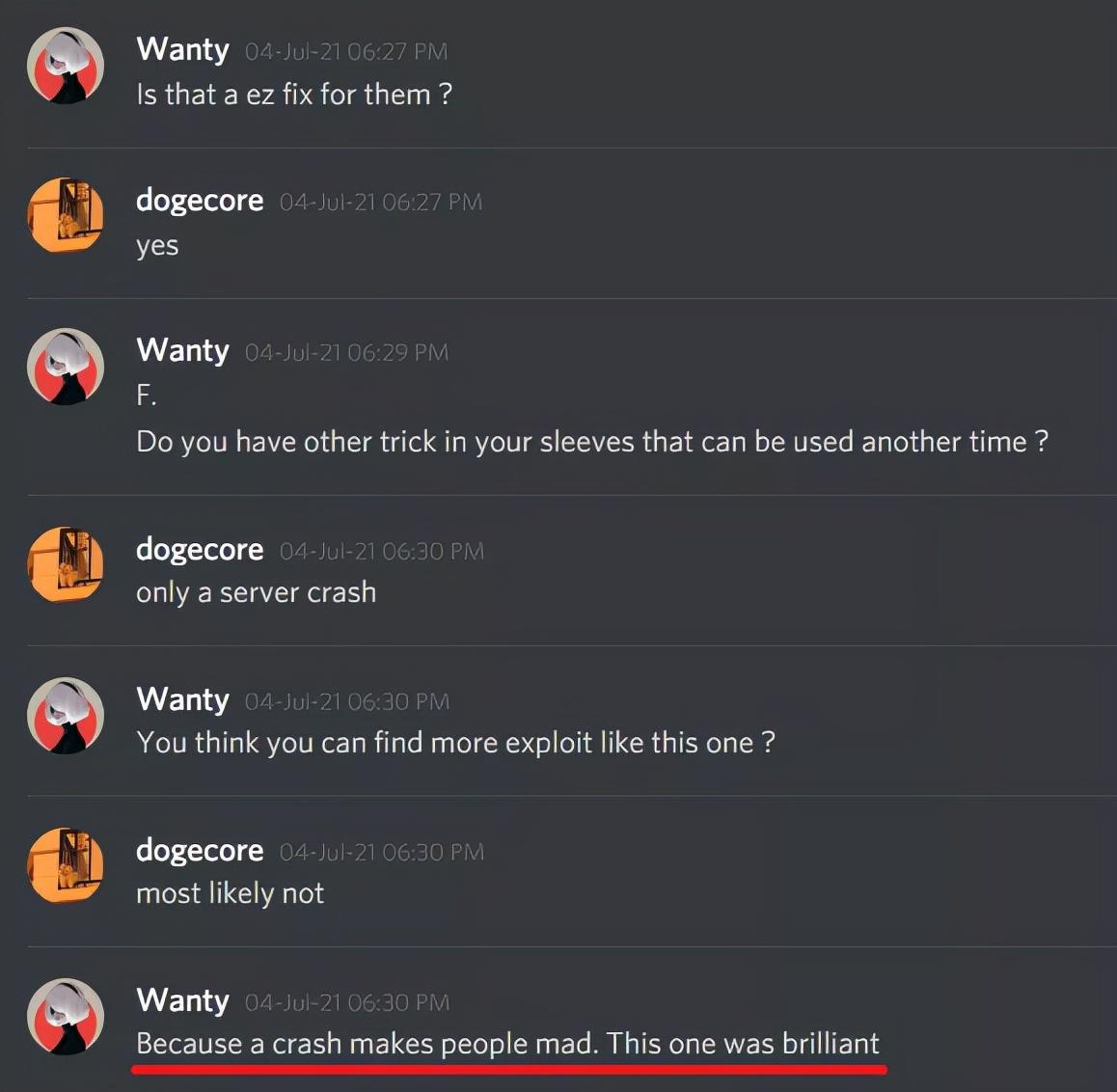This screenshot has height=1092, width=1117.
Task: Click the 06:29 PM timestamp next to Wanty
Action: pyautogui.click(x=346, y=353)
